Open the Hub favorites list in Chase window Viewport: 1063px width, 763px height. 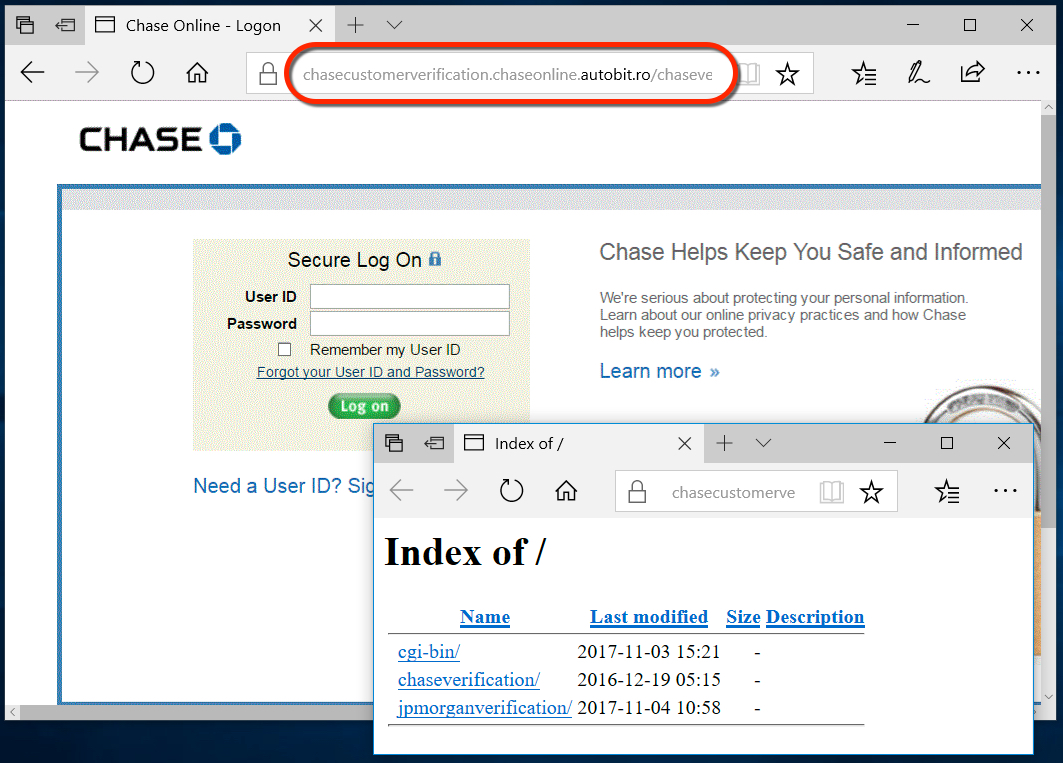pyautogui.click(x=864, y=73)
